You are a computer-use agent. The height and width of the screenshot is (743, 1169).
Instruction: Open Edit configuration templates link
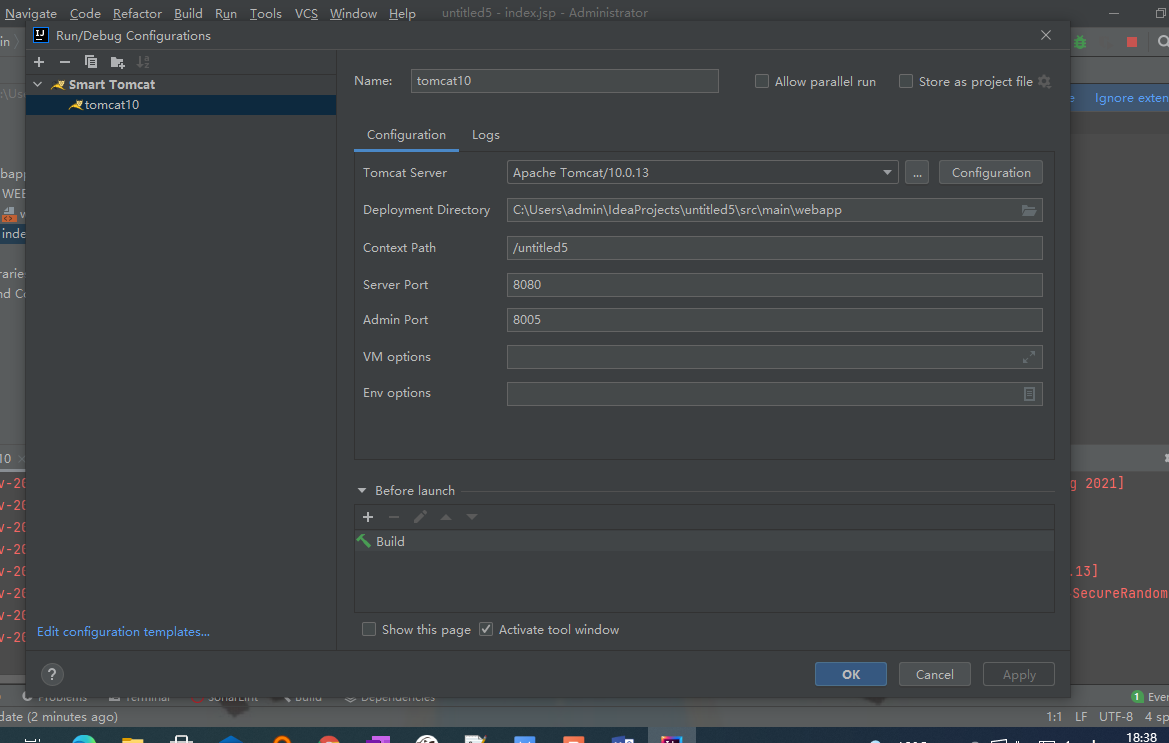(x=124, y=631)
